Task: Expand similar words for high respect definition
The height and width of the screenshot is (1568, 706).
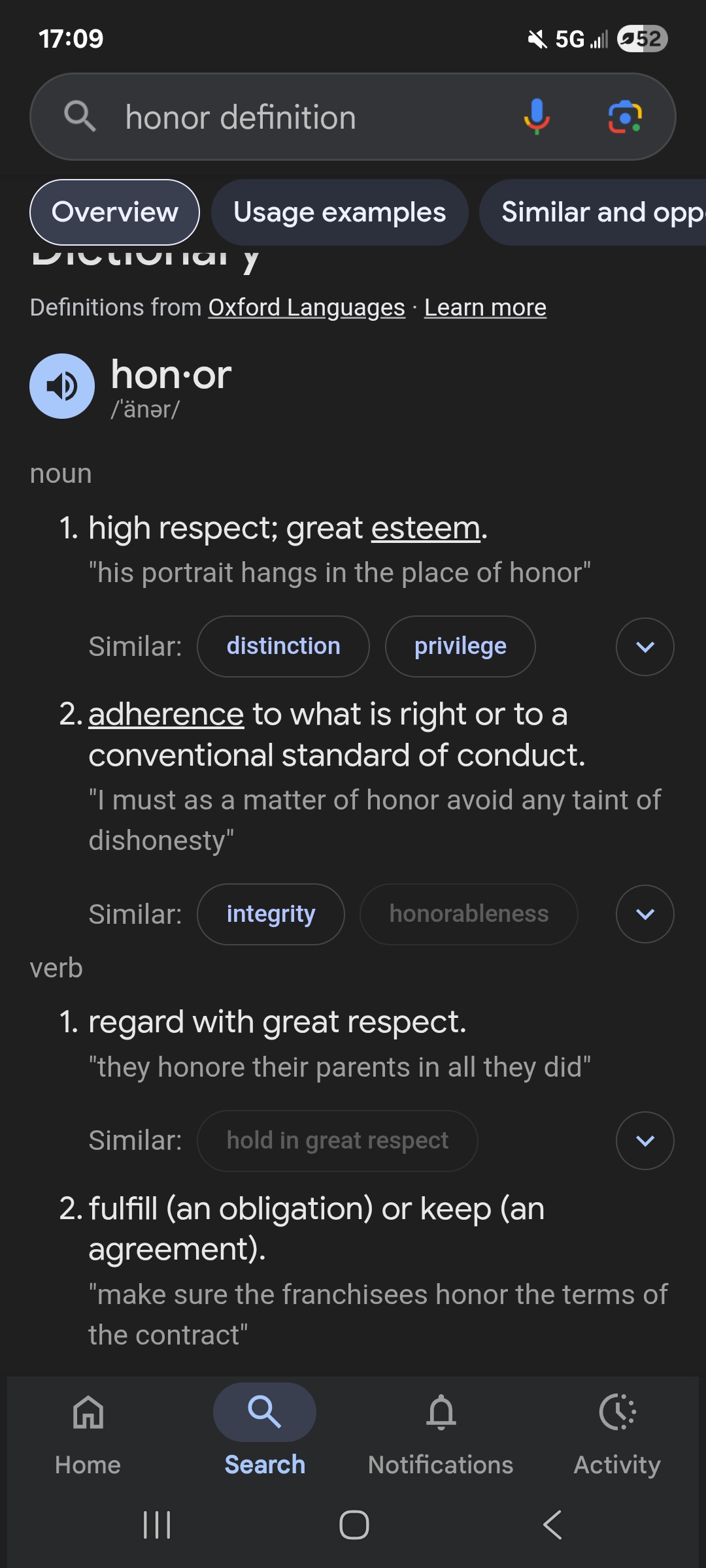Action: 645,647
